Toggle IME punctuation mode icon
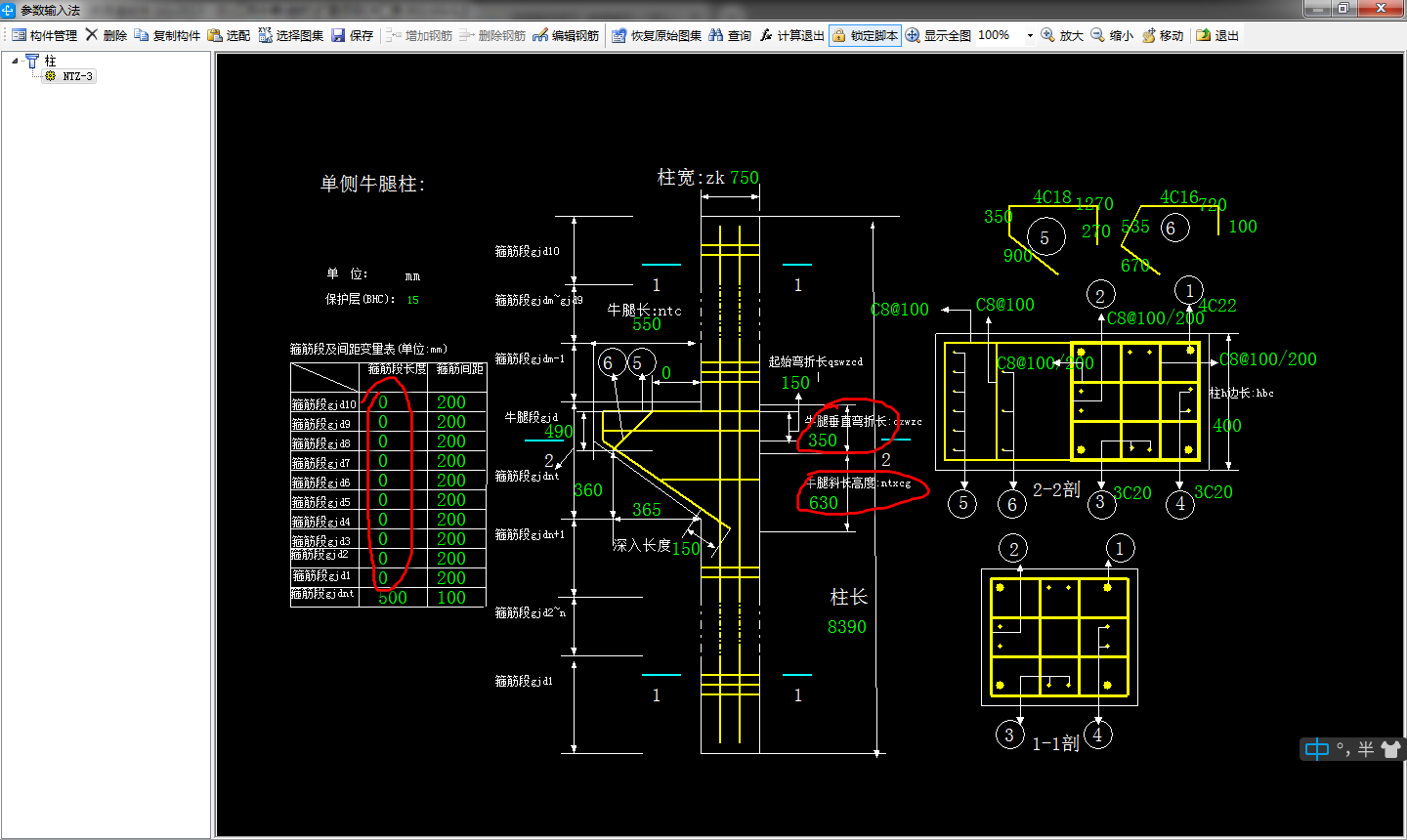Image resolution: width=1407 pixels, height=840 pixels. (x=1343, y=749)
